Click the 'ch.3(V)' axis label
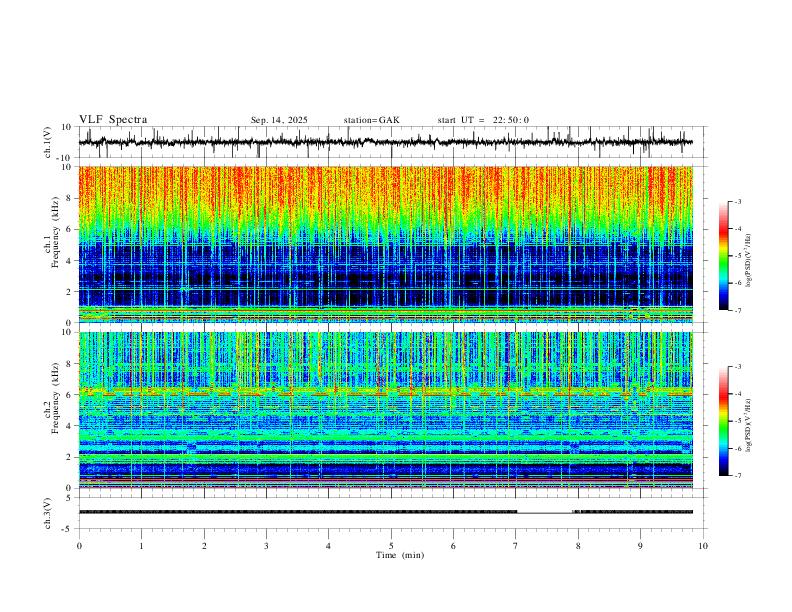The image size is (792, 612). 47,514
